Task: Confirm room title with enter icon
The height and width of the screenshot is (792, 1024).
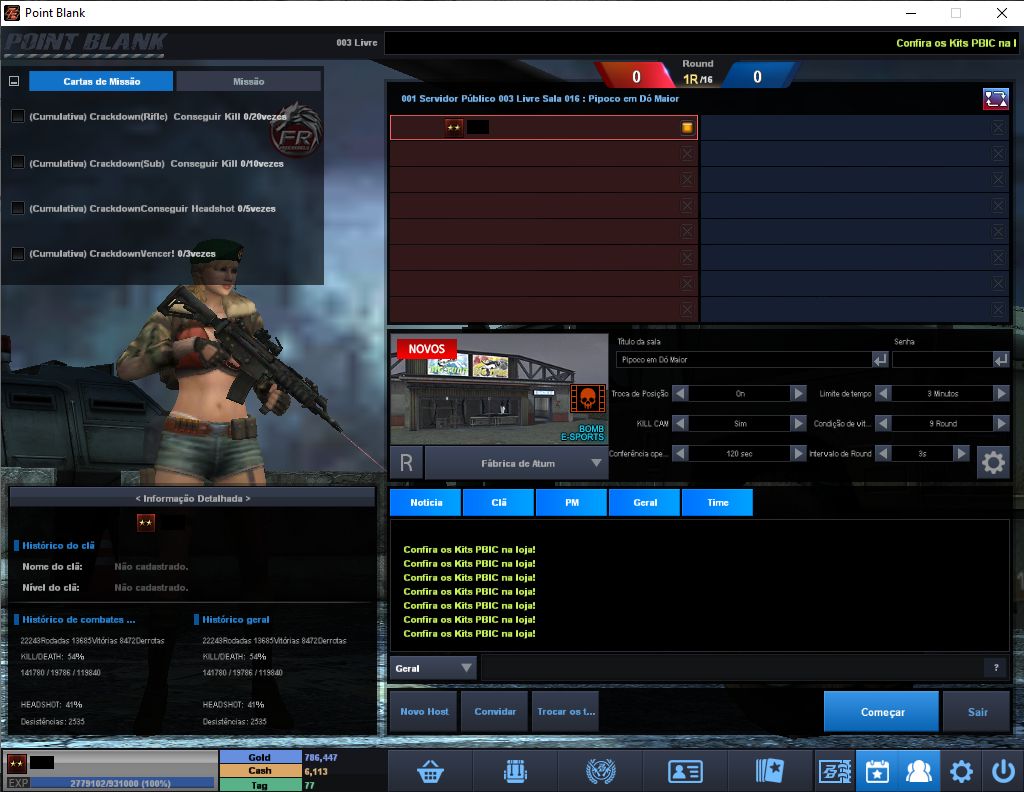Action: (880, 360)
